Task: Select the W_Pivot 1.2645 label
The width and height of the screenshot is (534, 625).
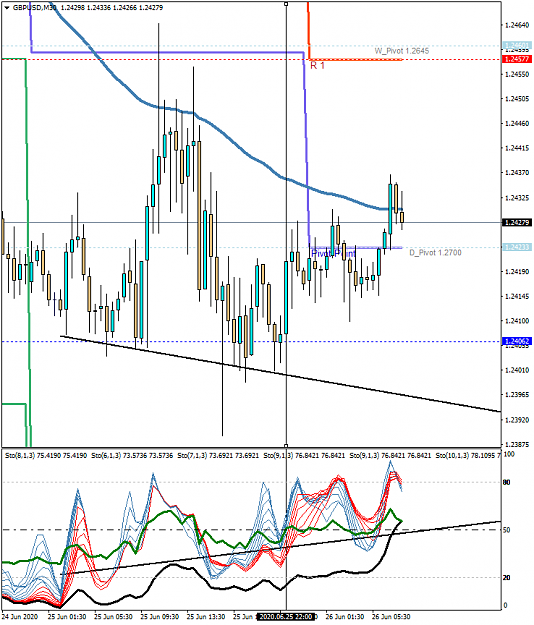Action: pyautogui.click(x=402, y=51)
